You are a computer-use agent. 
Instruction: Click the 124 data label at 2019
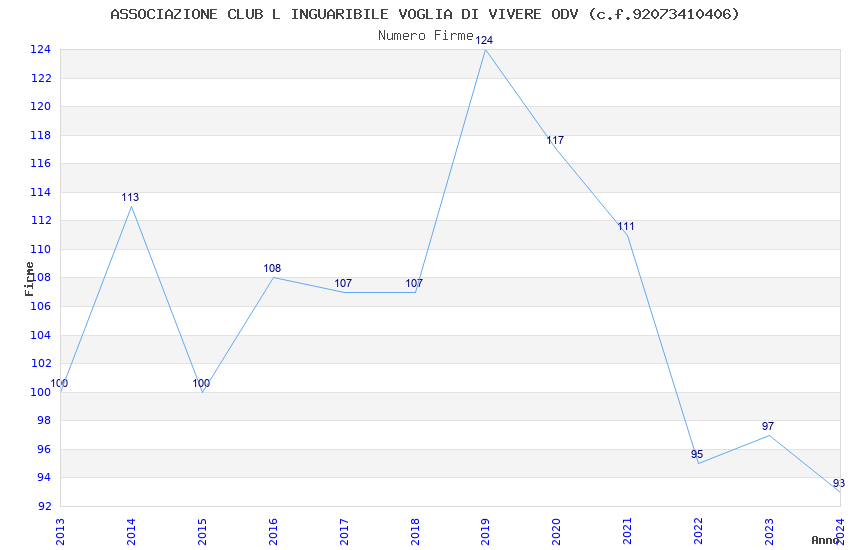click(x=484, y=40)
